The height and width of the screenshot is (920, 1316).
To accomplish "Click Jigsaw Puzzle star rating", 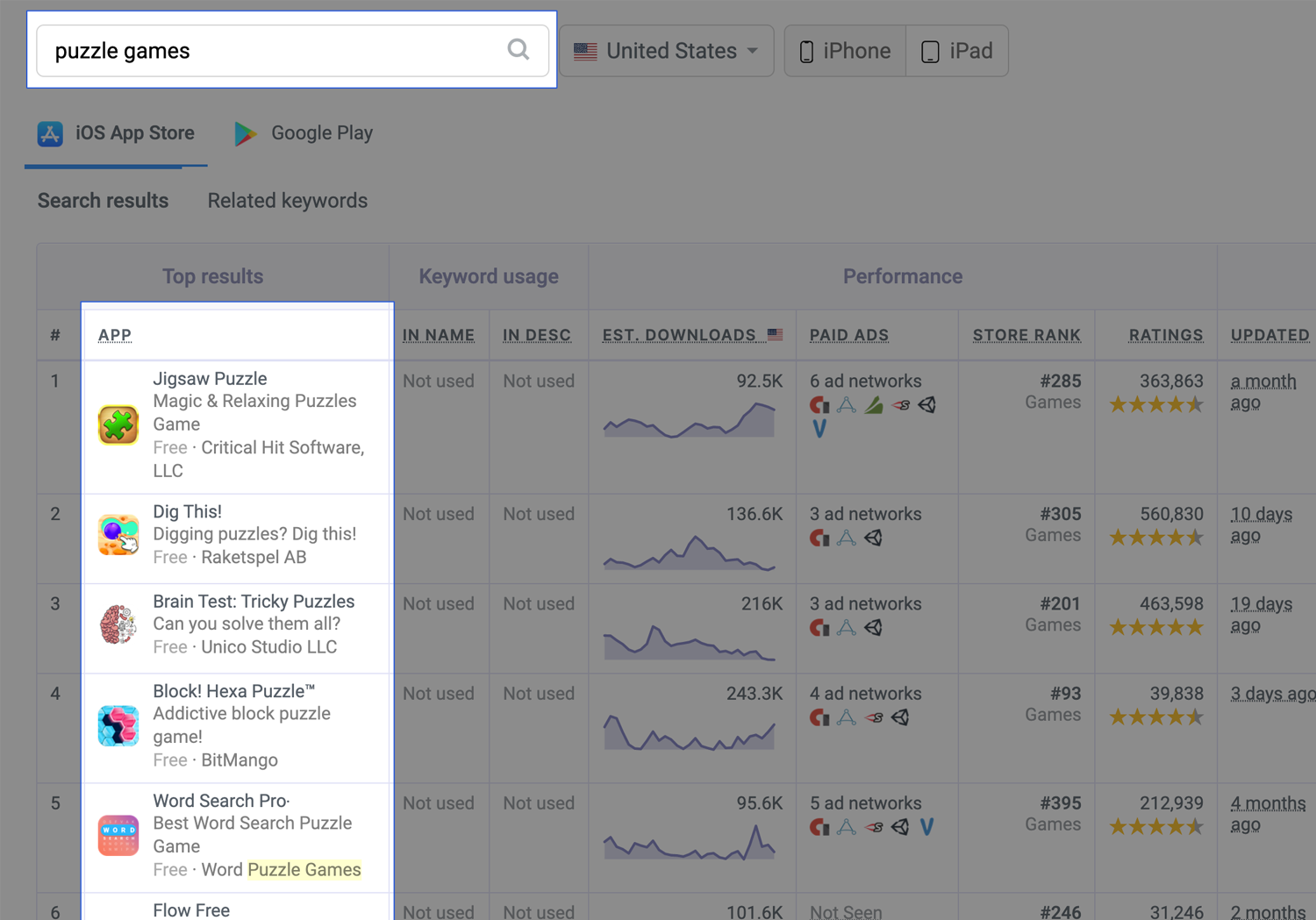I will [1156, 404].
